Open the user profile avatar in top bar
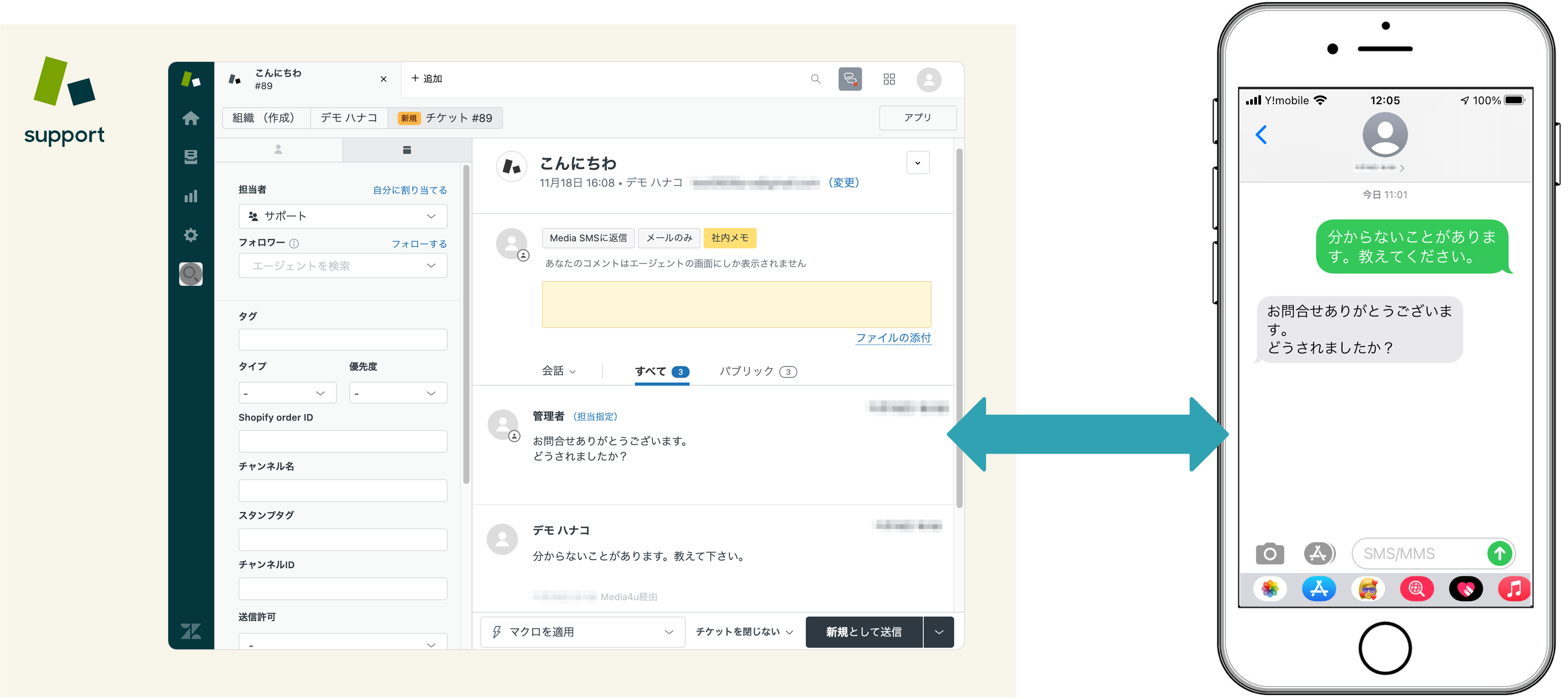 click(x=928, y=80)
